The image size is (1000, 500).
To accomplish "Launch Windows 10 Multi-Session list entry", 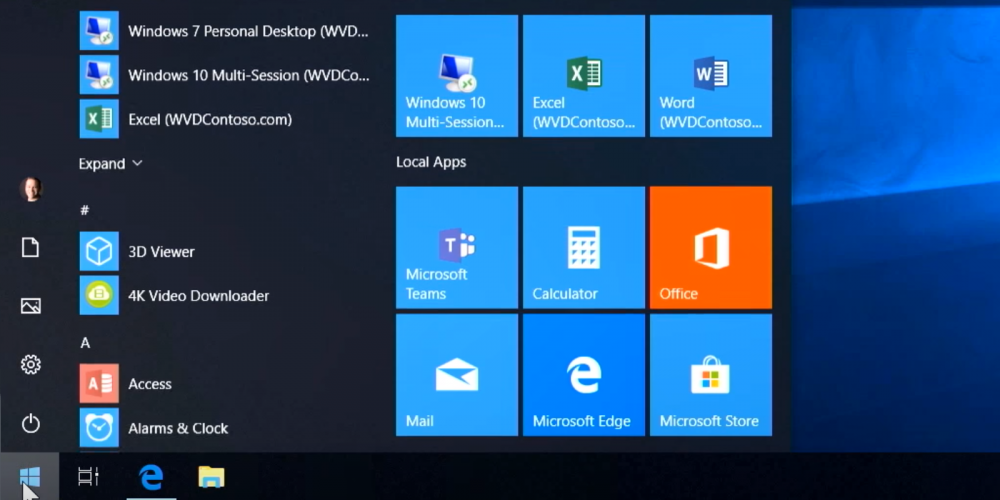I will pyautogui.click(x=224, y=75).
